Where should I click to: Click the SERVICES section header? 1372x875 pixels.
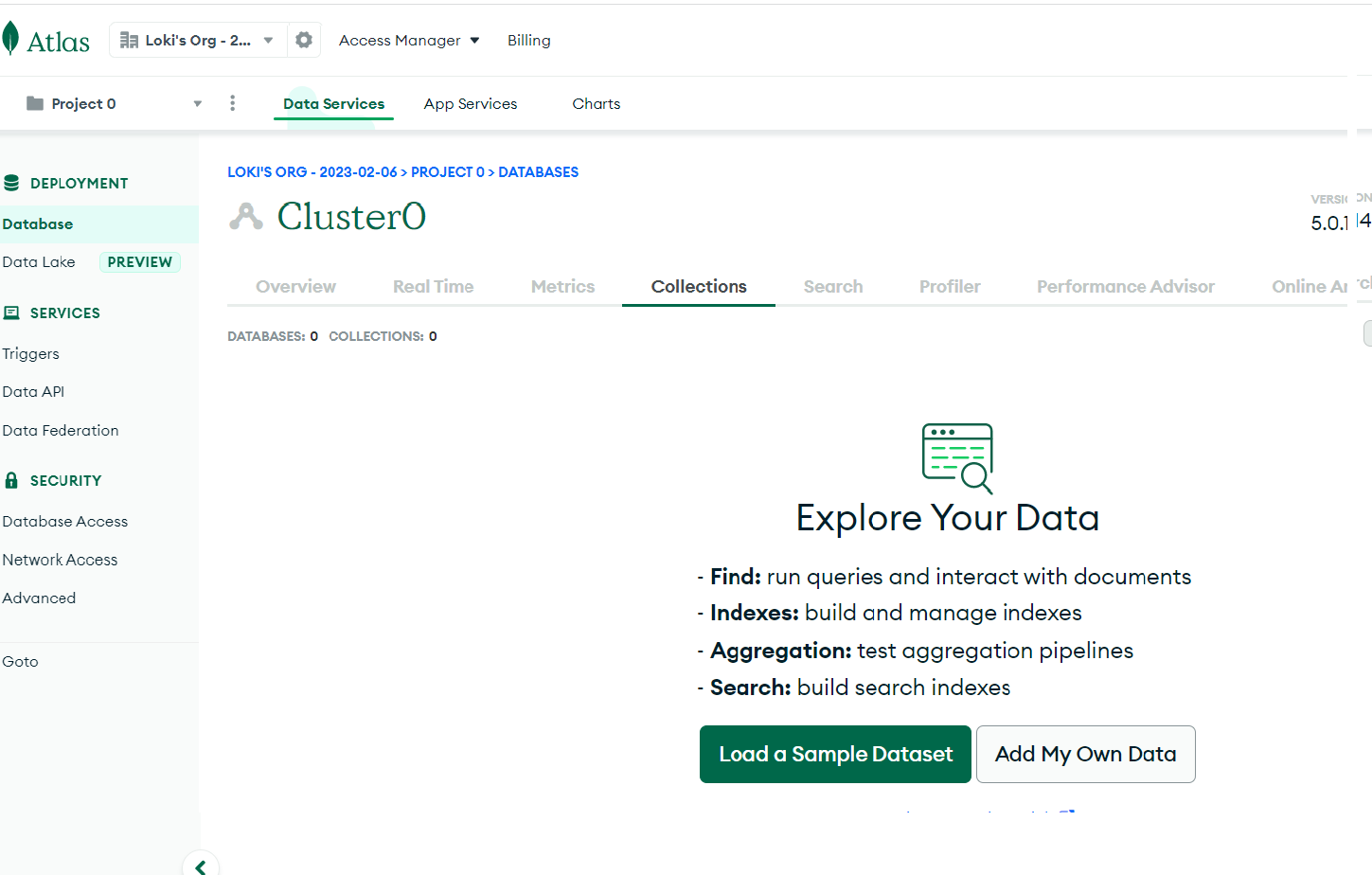65,313
